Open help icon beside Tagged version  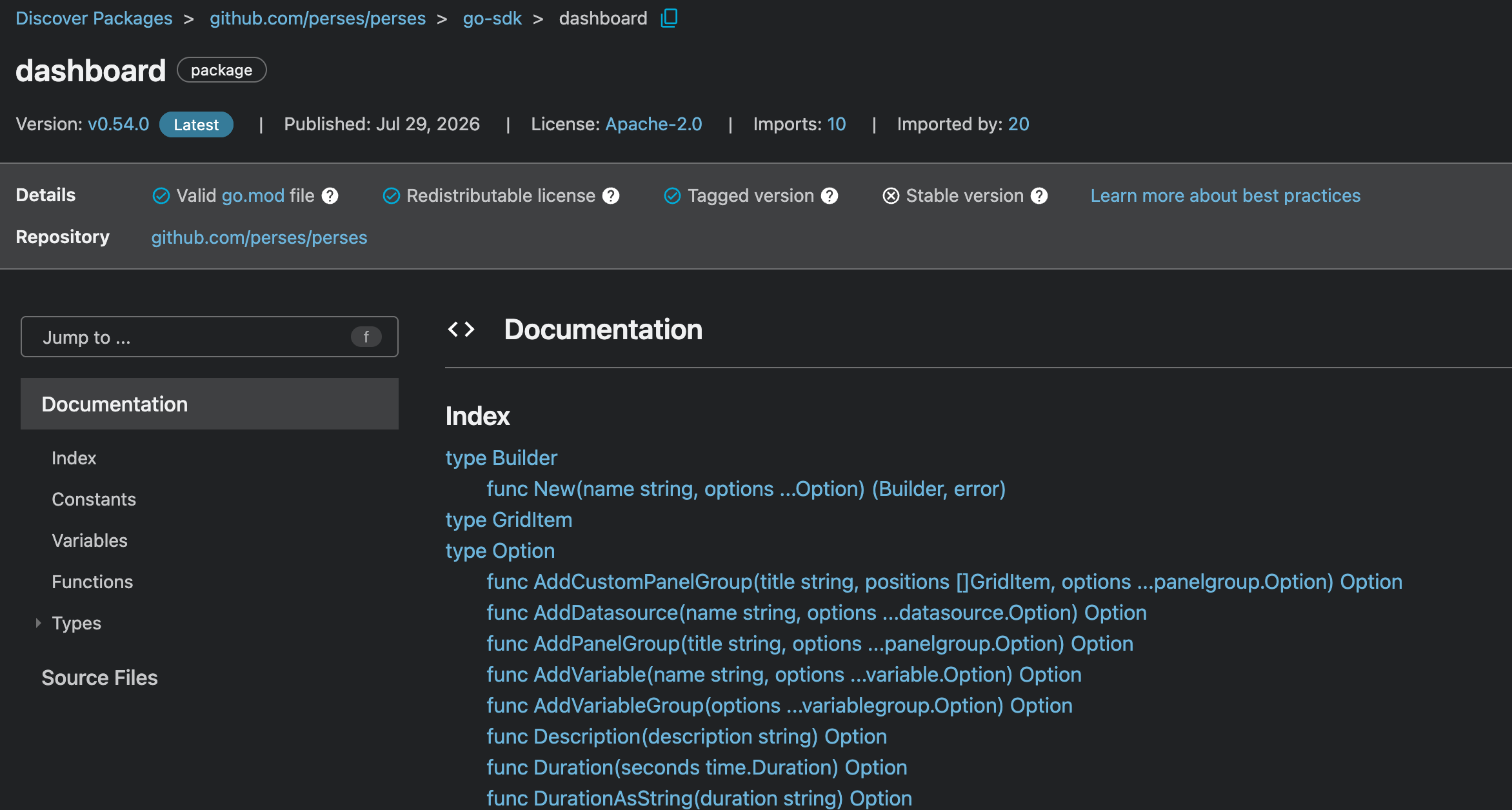pos(830,196)
